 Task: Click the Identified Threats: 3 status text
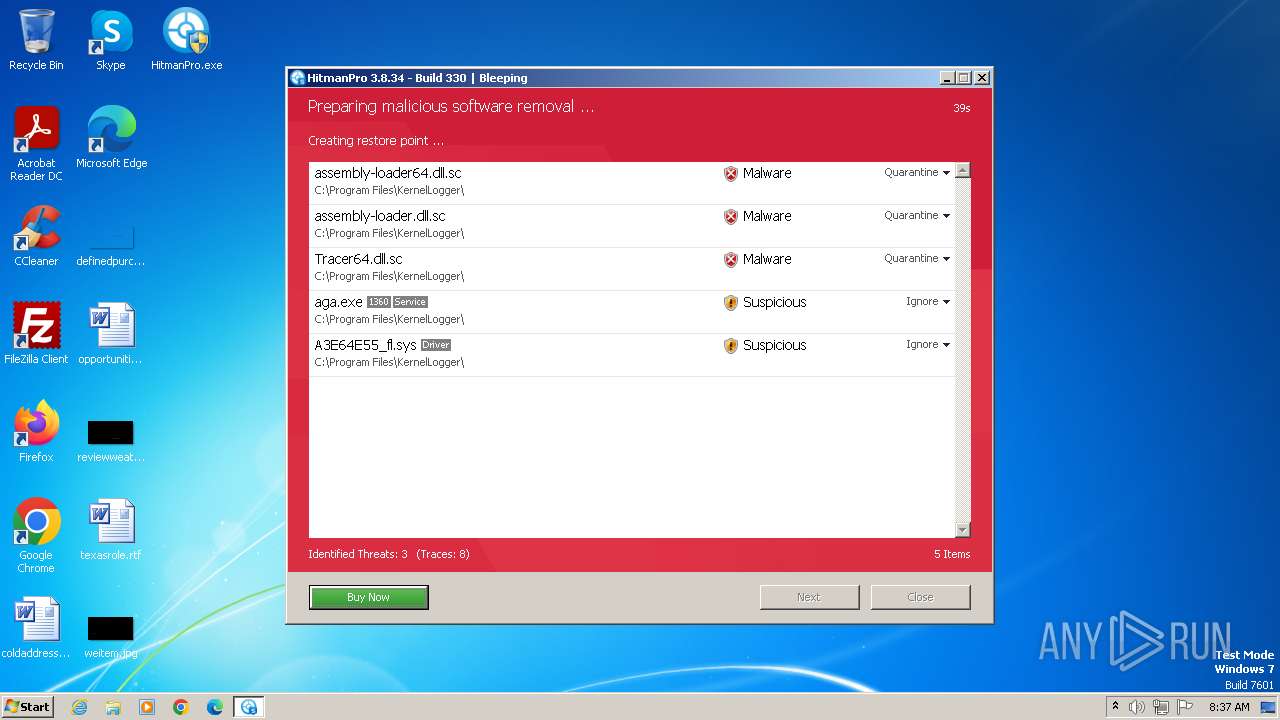coord(358,554)
